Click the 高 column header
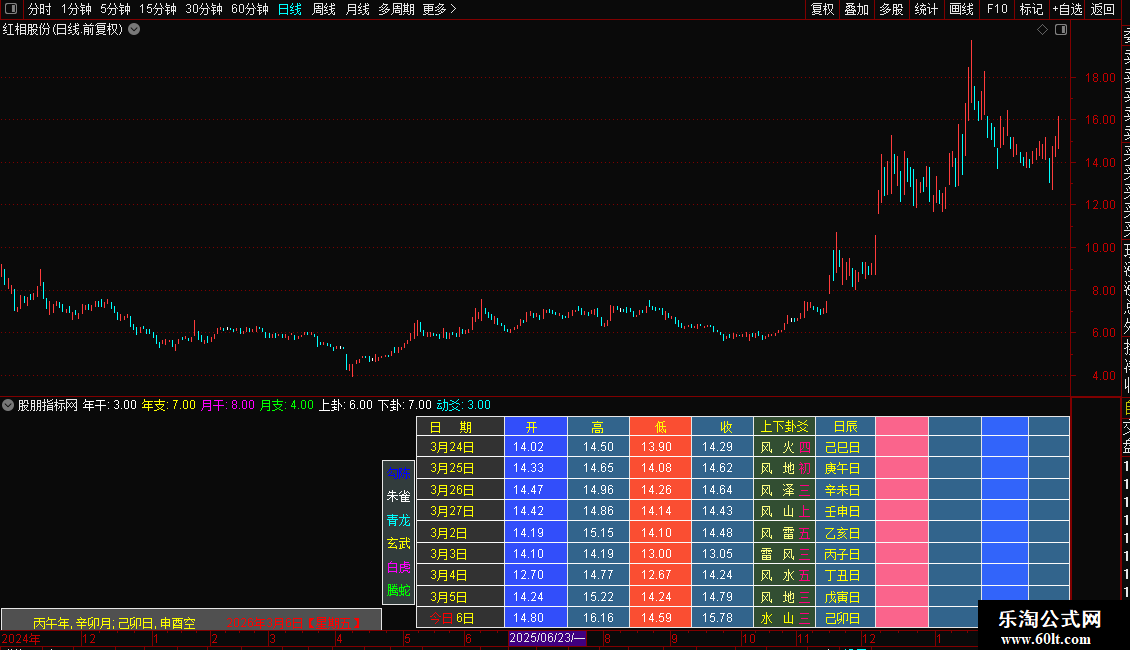This screenshot has height=650, width=1130. [598, 427]
